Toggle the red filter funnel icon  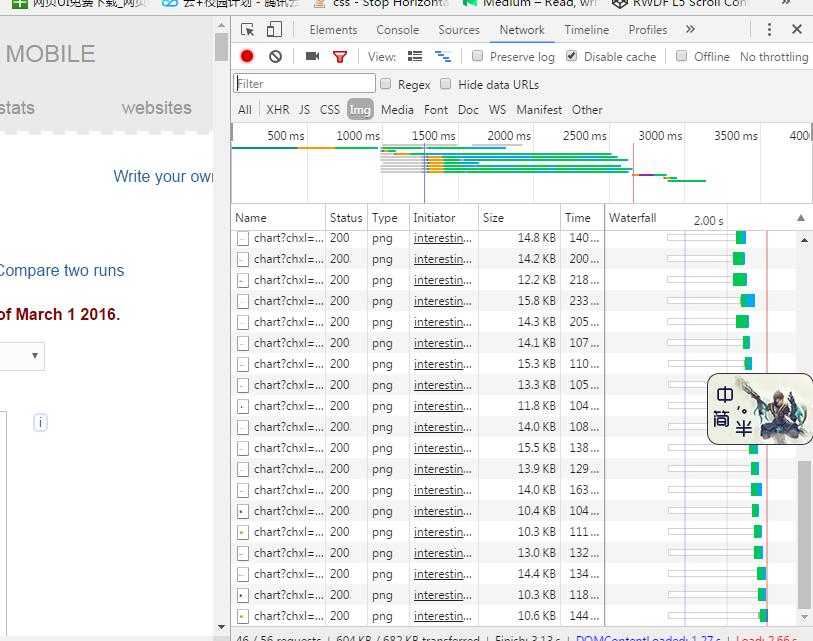coord(340,56)
